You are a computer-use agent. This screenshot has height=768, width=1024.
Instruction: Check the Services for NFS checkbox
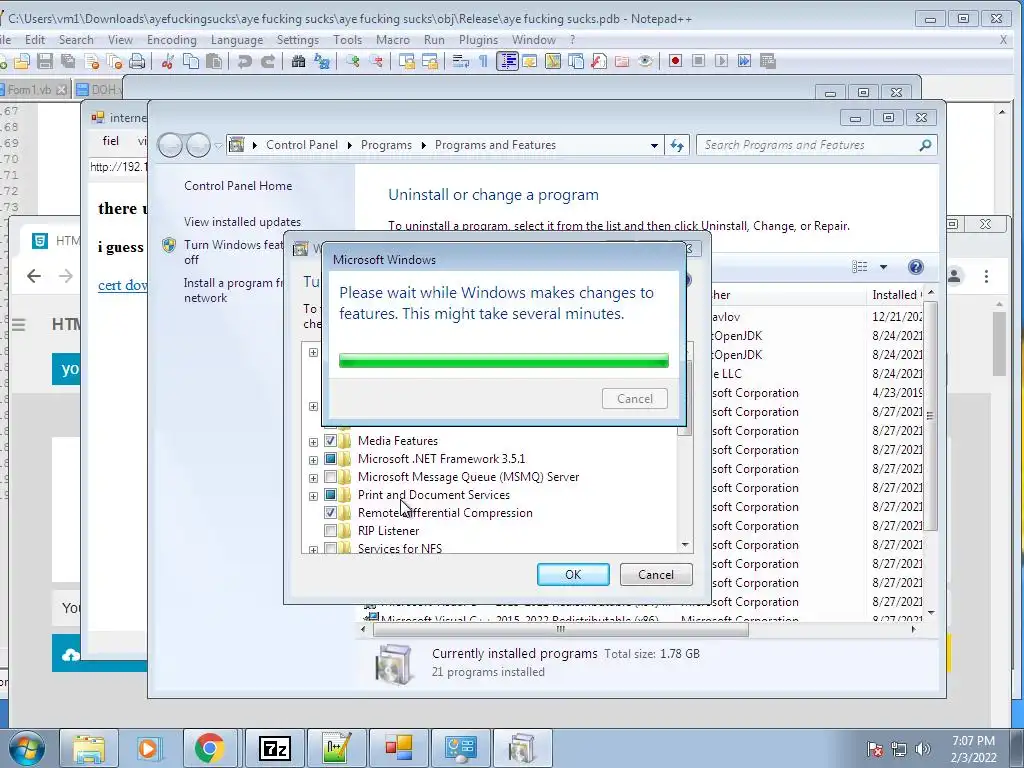(x=330, y=548)
